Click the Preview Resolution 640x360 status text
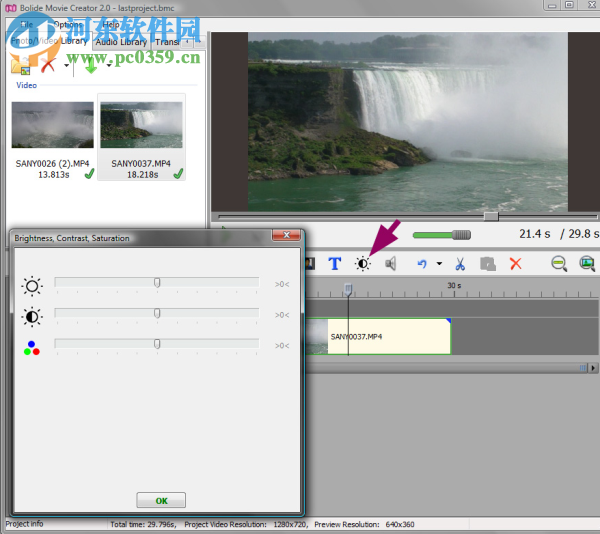 coord(364,524)
